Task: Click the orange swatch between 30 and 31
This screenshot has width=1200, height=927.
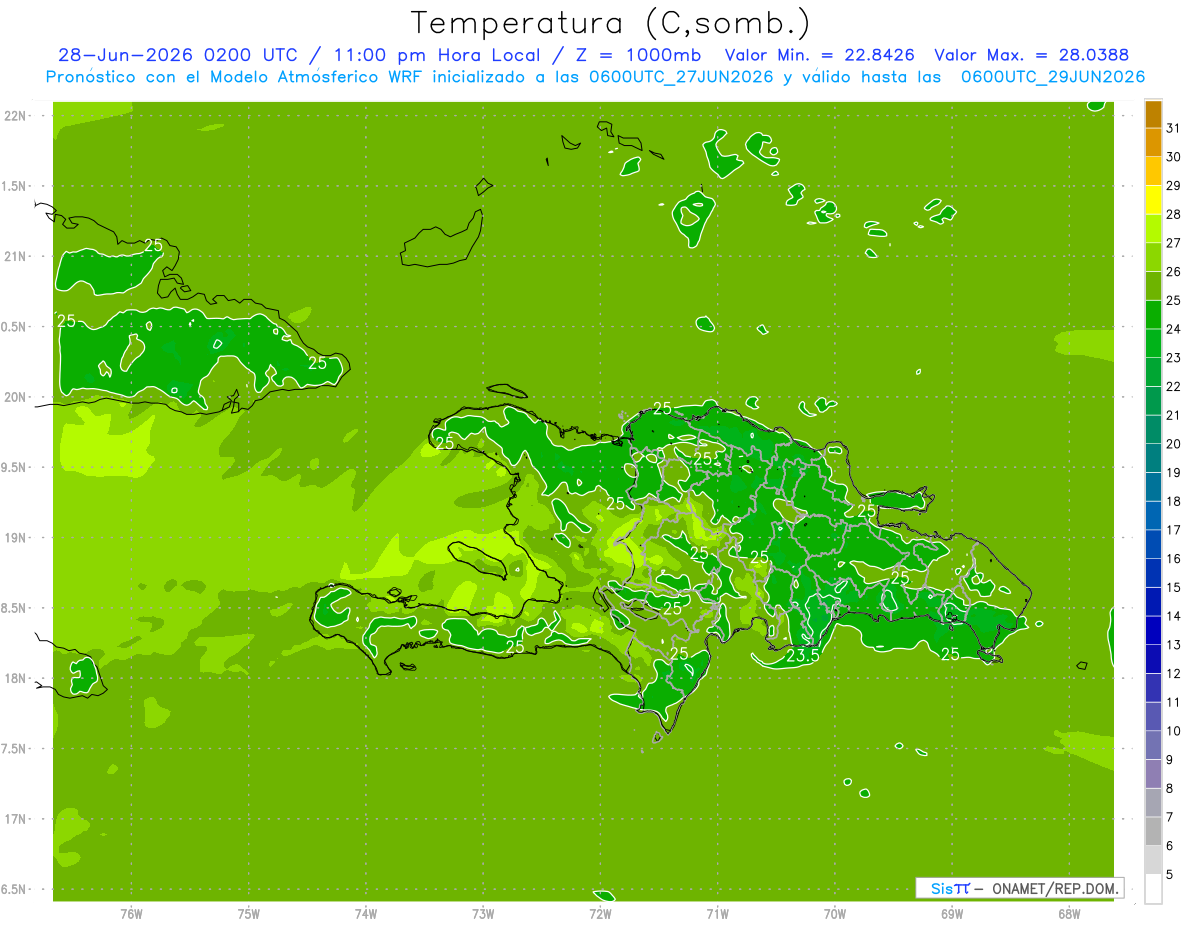Action: pyautogui.click(x=1153, y=142)
